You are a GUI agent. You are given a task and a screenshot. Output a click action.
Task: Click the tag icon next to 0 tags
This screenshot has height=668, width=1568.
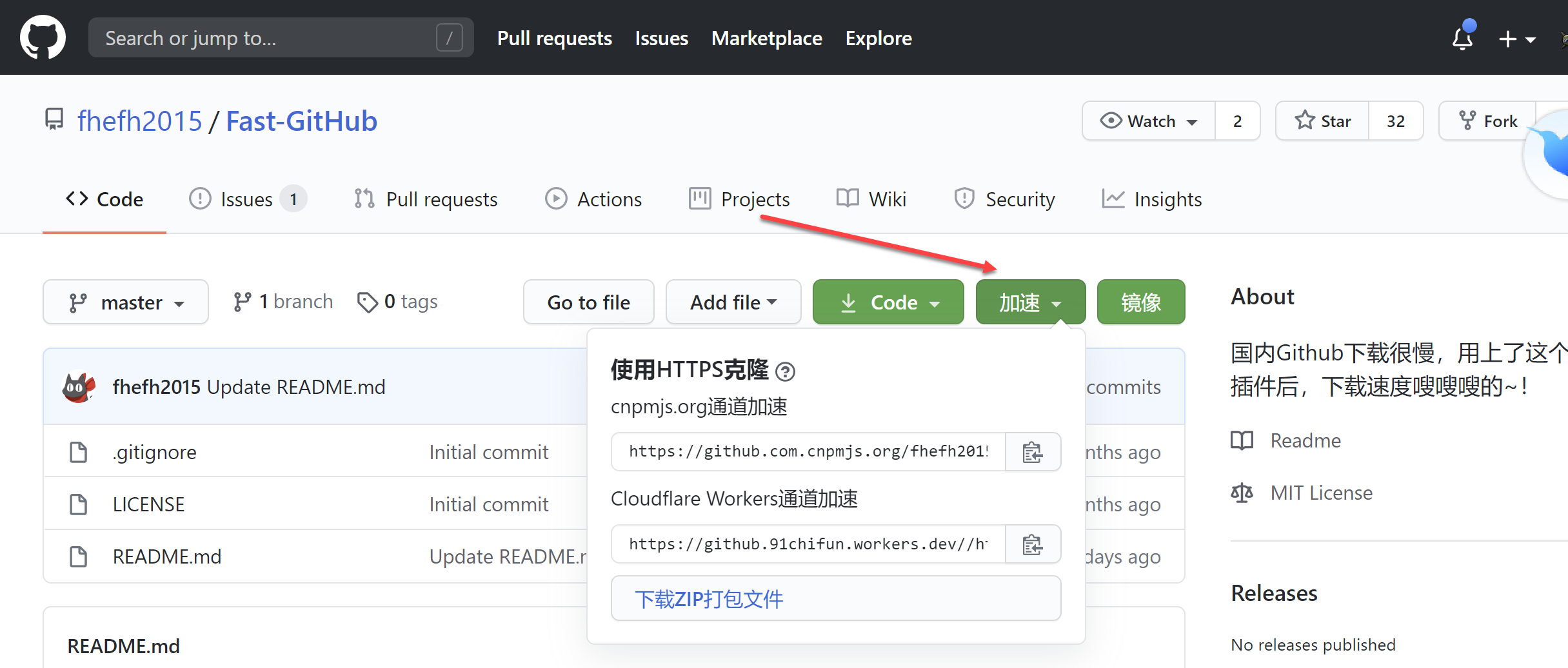[x=368, y=302]
